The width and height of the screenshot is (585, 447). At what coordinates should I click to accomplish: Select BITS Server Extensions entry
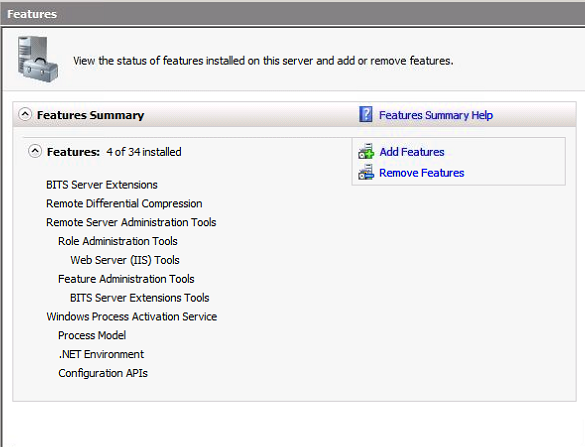(x=102, y=185)
